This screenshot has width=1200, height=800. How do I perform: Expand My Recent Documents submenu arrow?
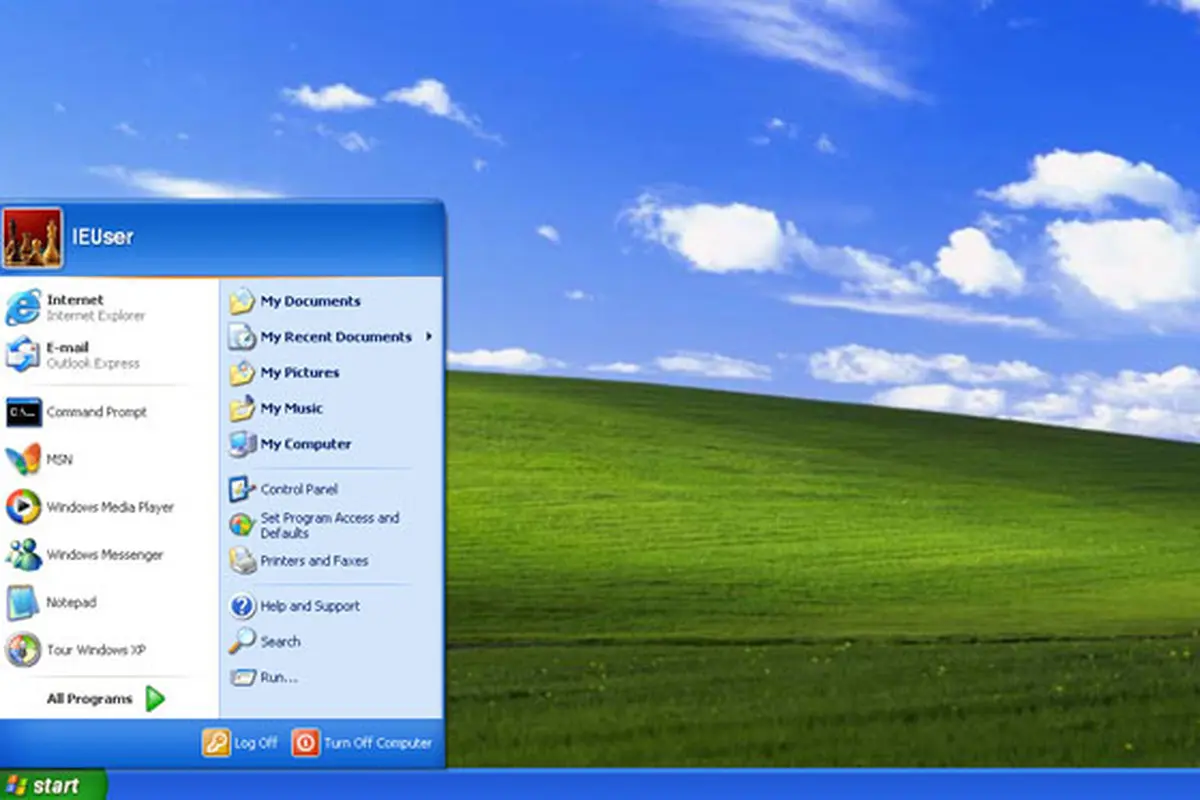(429, 337)
